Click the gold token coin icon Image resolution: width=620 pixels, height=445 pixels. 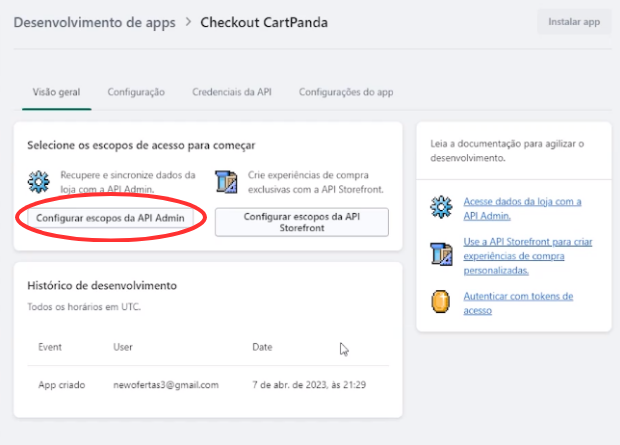point(440,301)
